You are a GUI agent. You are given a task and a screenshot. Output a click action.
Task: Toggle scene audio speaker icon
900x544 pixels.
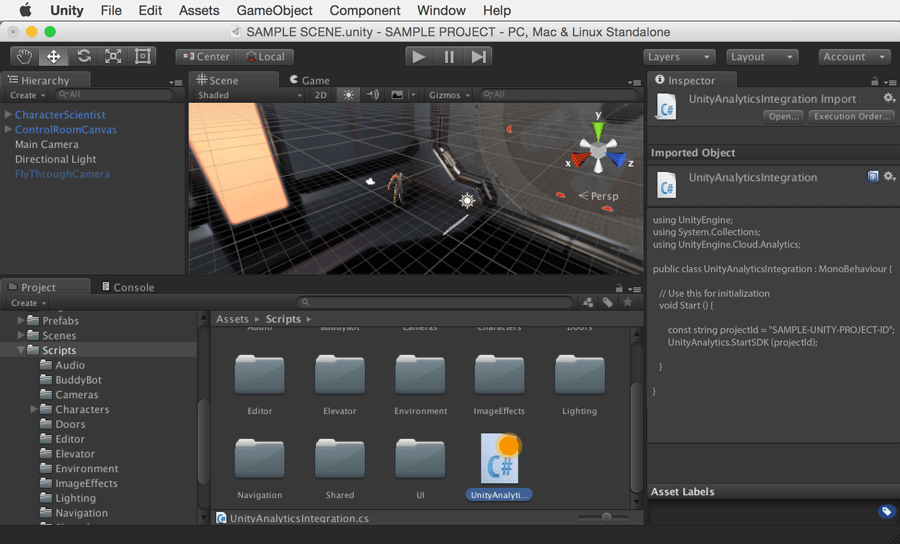(373, 95)
